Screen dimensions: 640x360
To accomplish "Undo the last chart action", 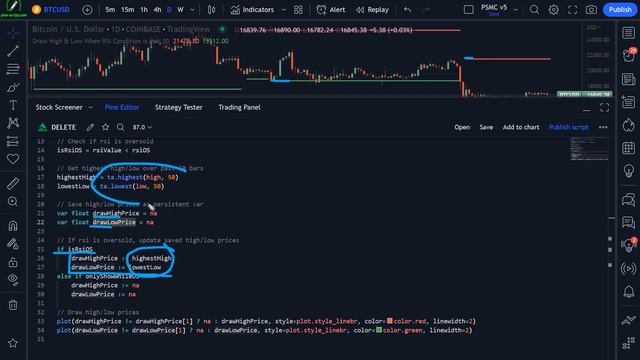I will [407, 10].
